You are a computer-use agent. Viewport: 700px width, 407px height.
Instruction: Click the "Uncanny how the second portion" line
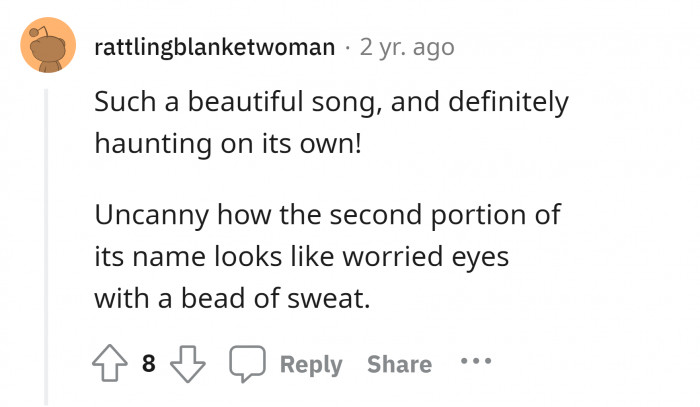[328, 214]
